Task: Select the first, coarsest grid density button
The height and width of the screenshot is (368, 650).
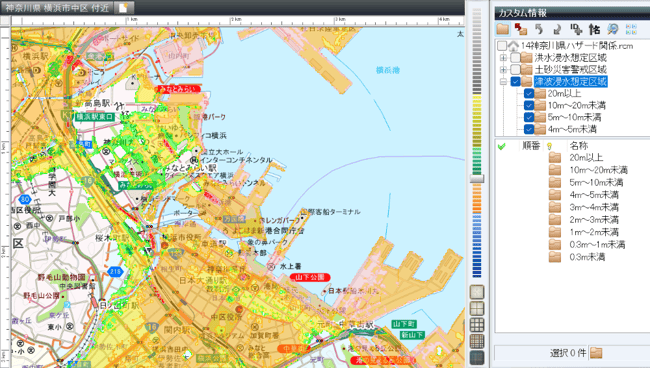Action: point(477,292)
